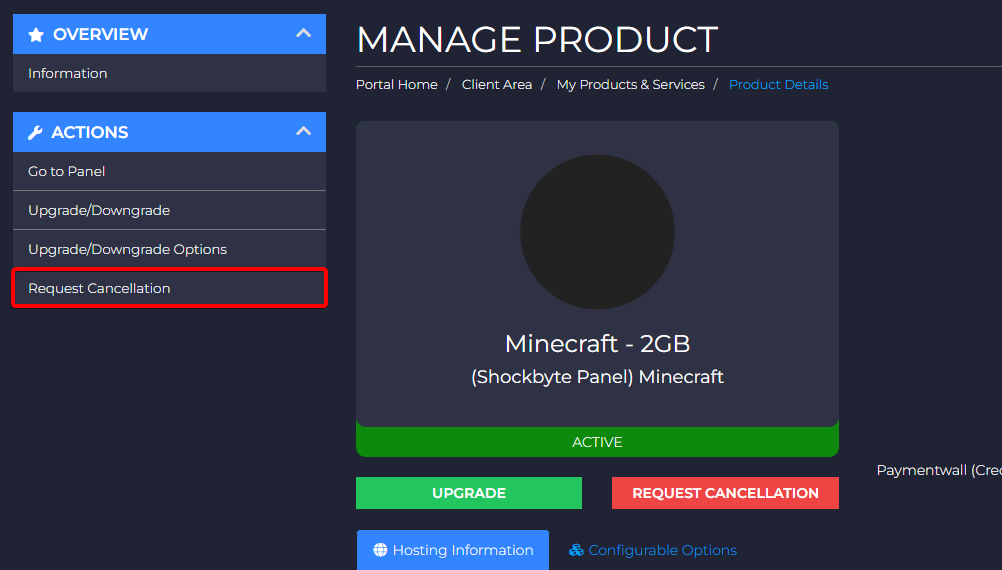Click the green Upgrade button

click(469, 493)
